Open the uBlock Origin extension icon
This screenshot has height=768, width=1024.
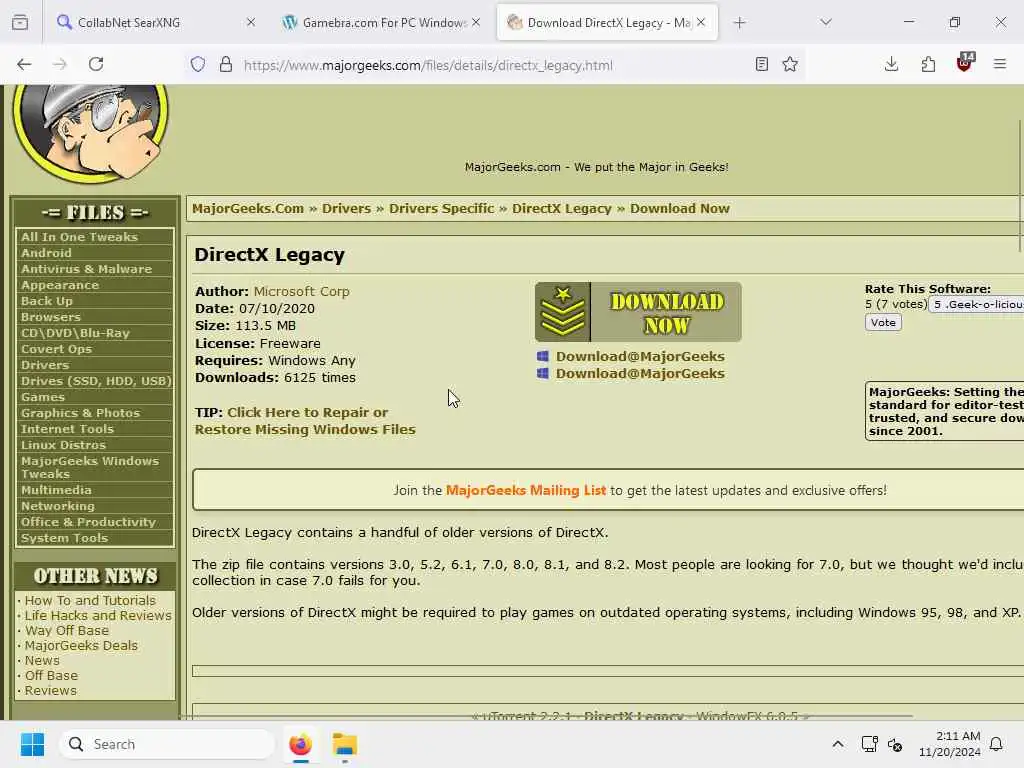point(965,63)
